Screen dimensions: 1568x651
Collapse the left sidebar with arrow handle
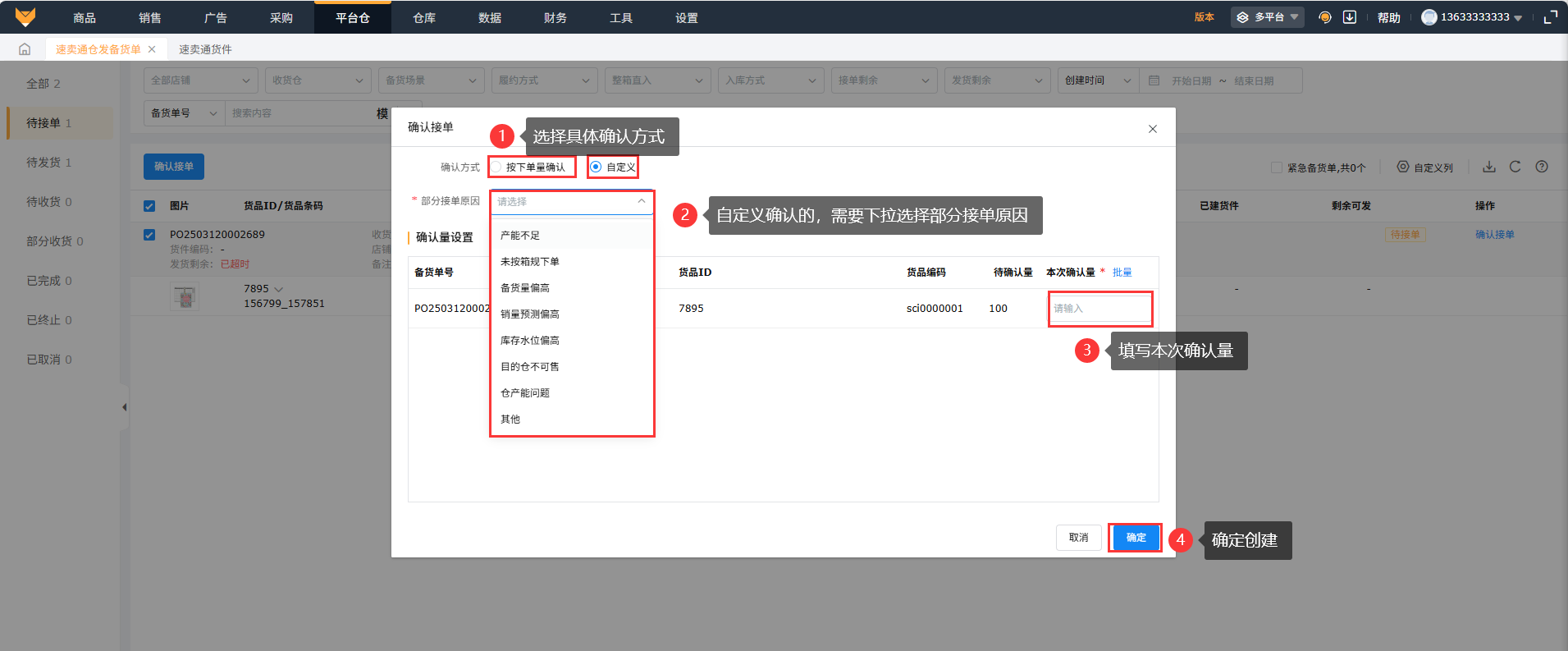pos(124,407)
